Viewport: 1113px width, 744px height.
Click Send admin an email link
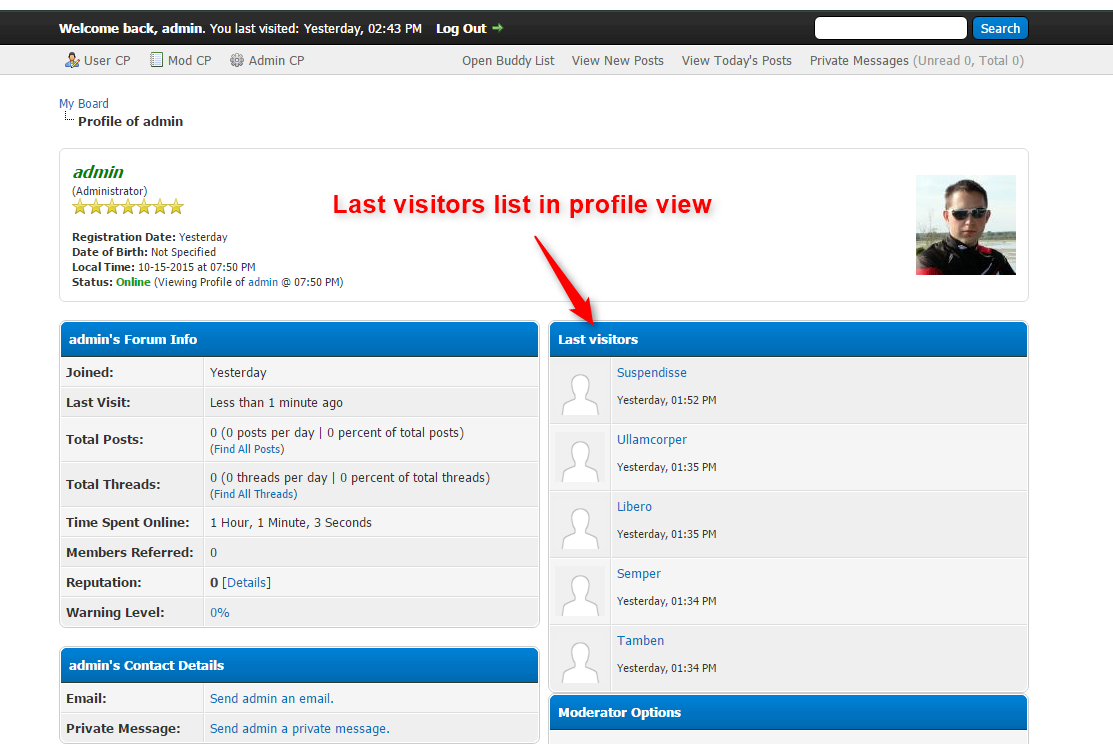point(271,699)
